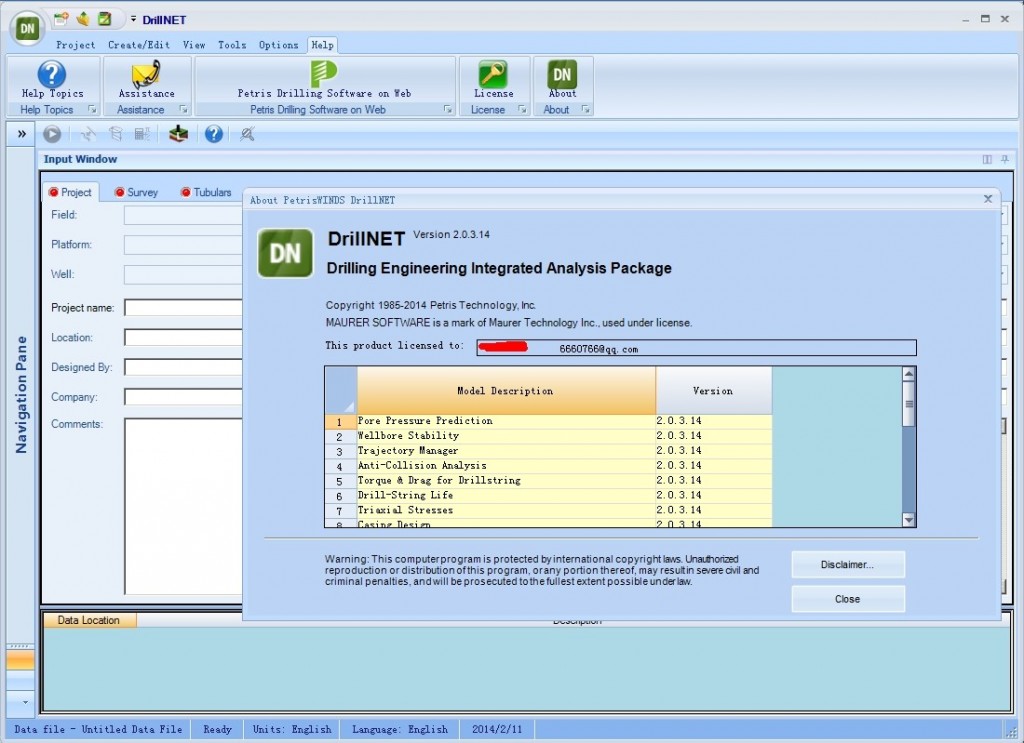Switch to the Project tab

(x=71, y=191)
